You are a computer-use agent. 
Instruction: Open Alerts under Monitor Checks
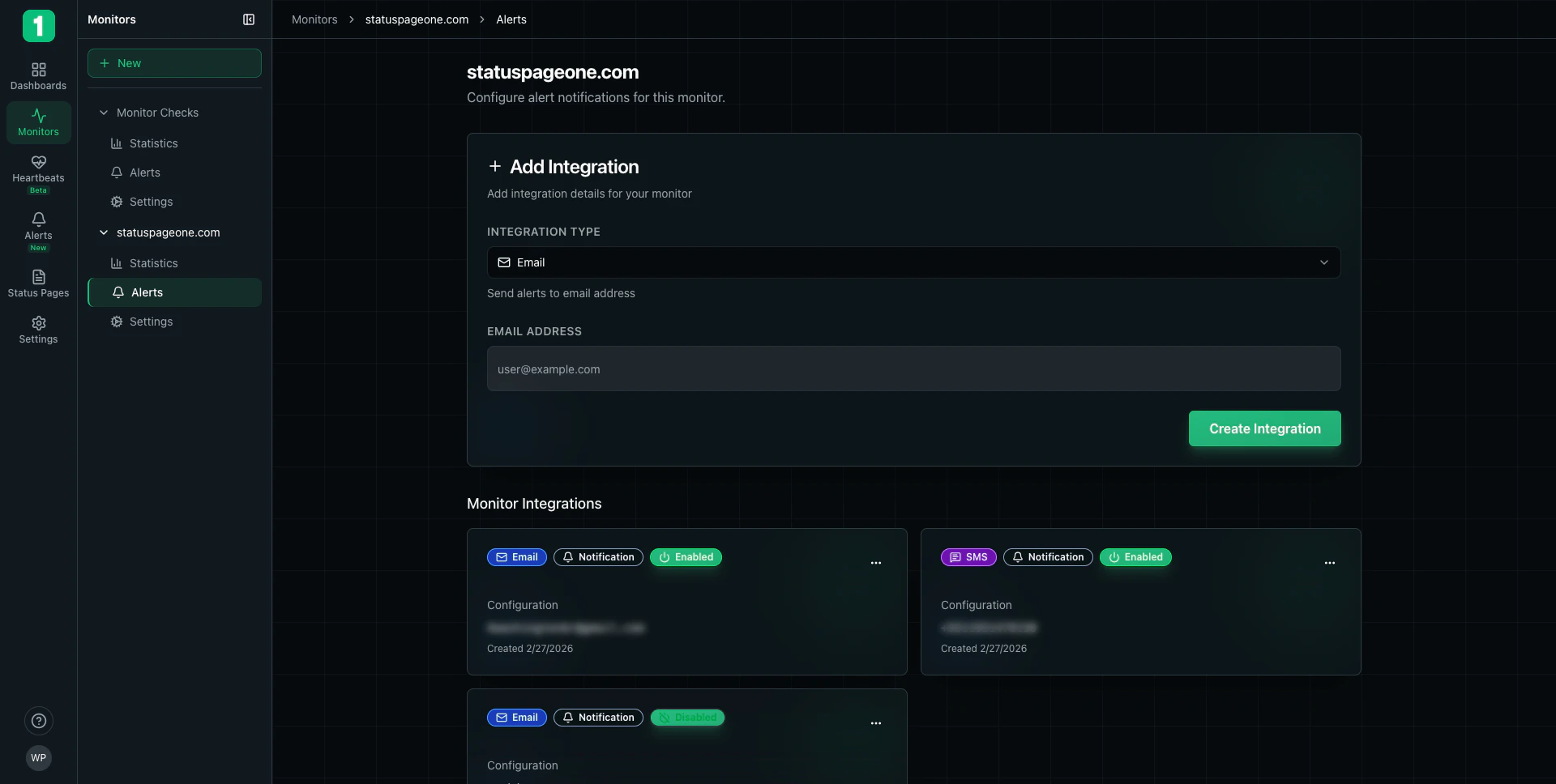coord(174,173)
